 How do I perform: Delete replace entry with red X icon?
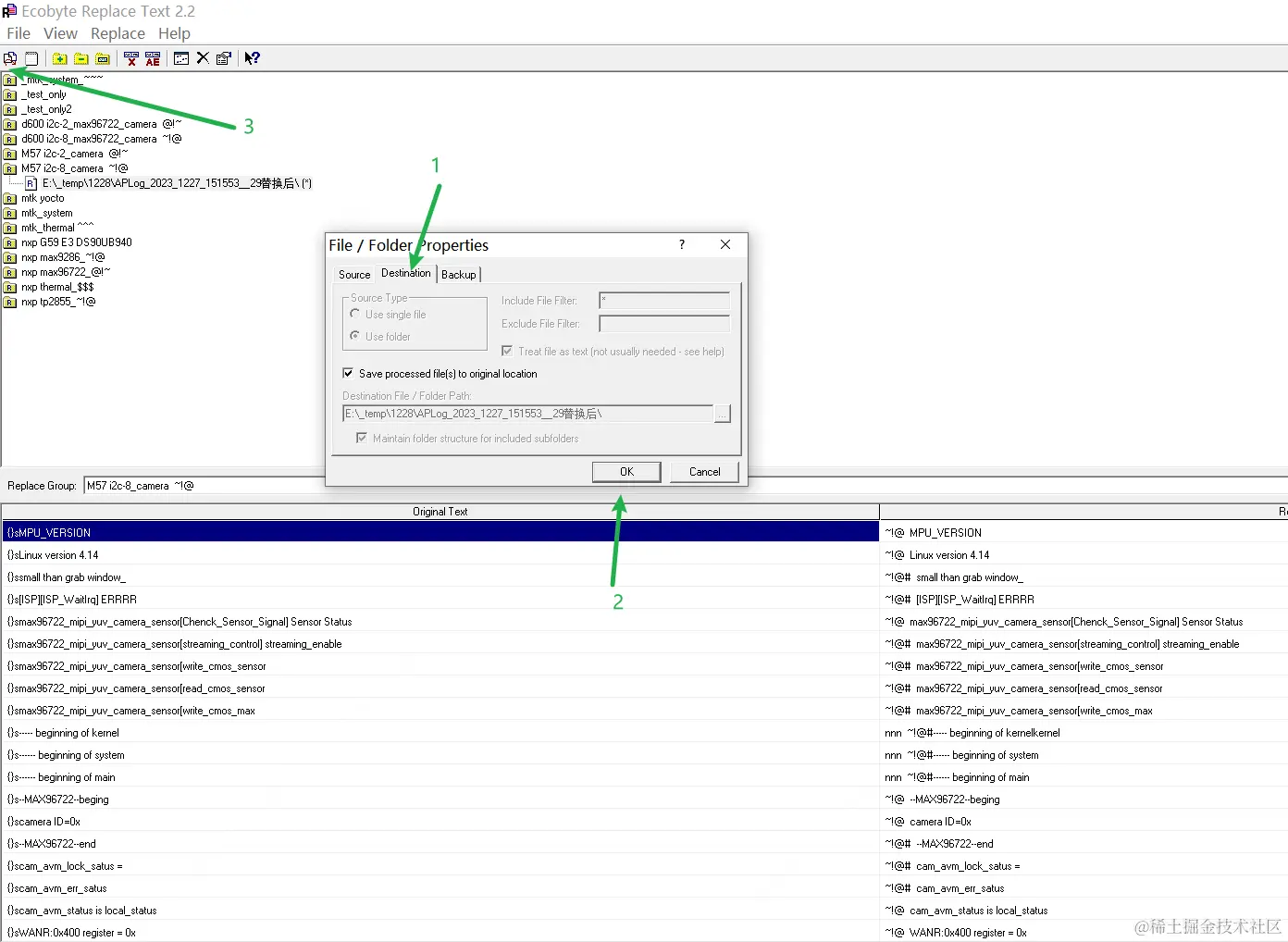pyautogui.click(x=131, y=58)
